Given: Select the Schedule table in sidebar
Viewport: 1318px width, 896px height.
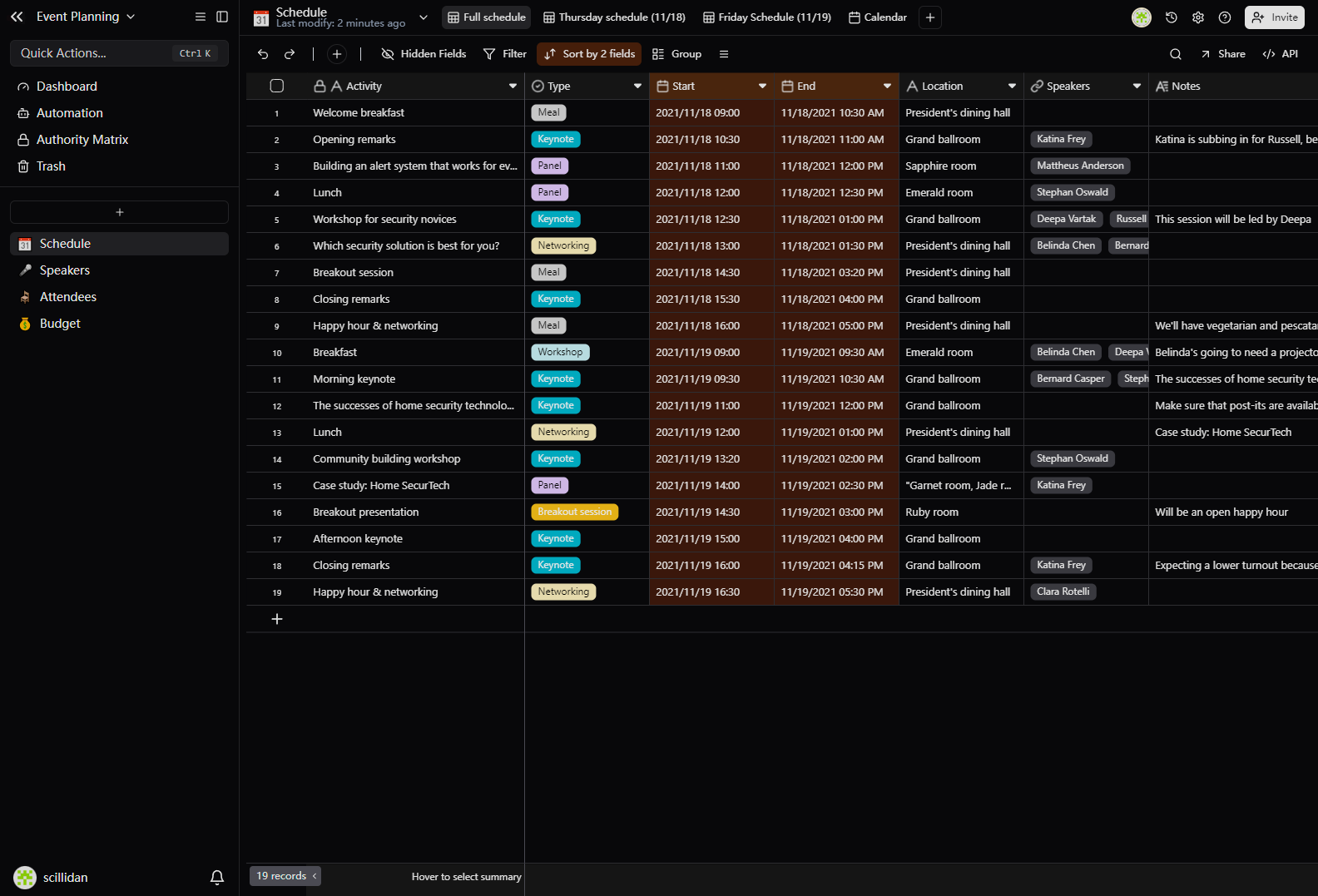Looking at the screenshot, I should click(x=119, y=244).
